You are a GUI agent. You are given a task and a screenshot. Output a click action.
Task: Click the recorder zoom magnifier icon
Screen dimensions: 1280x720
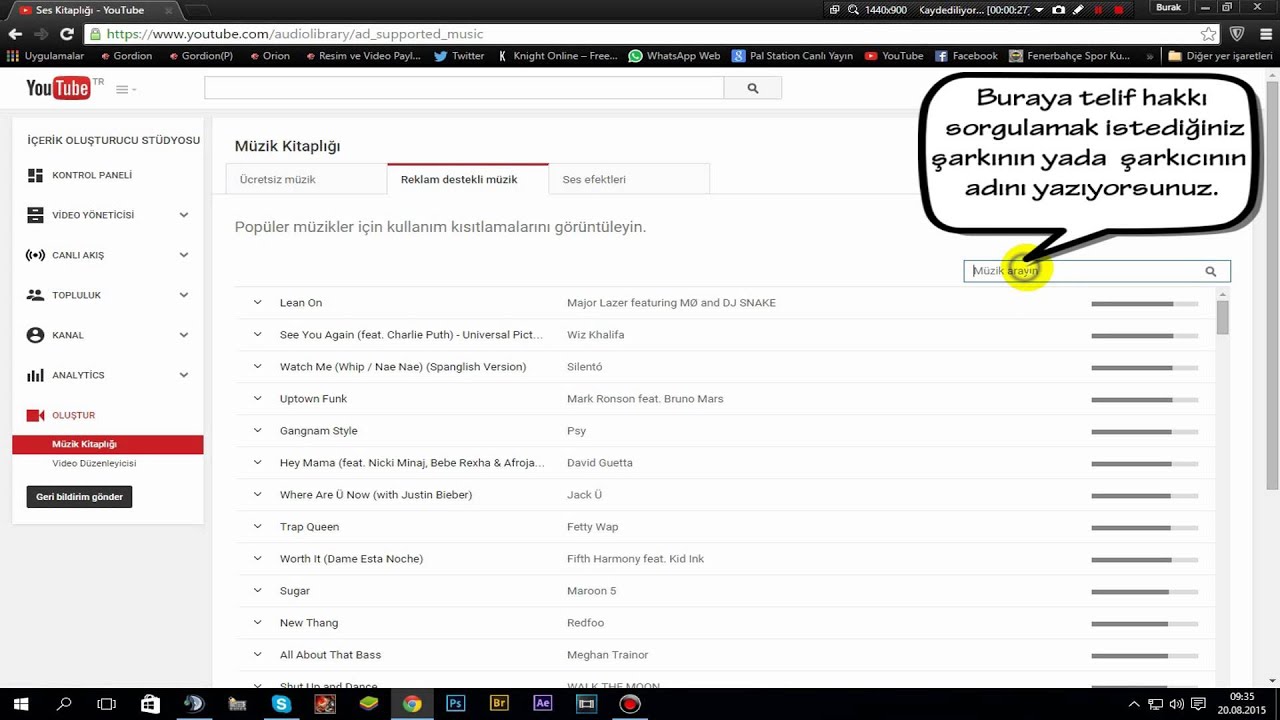853,9
